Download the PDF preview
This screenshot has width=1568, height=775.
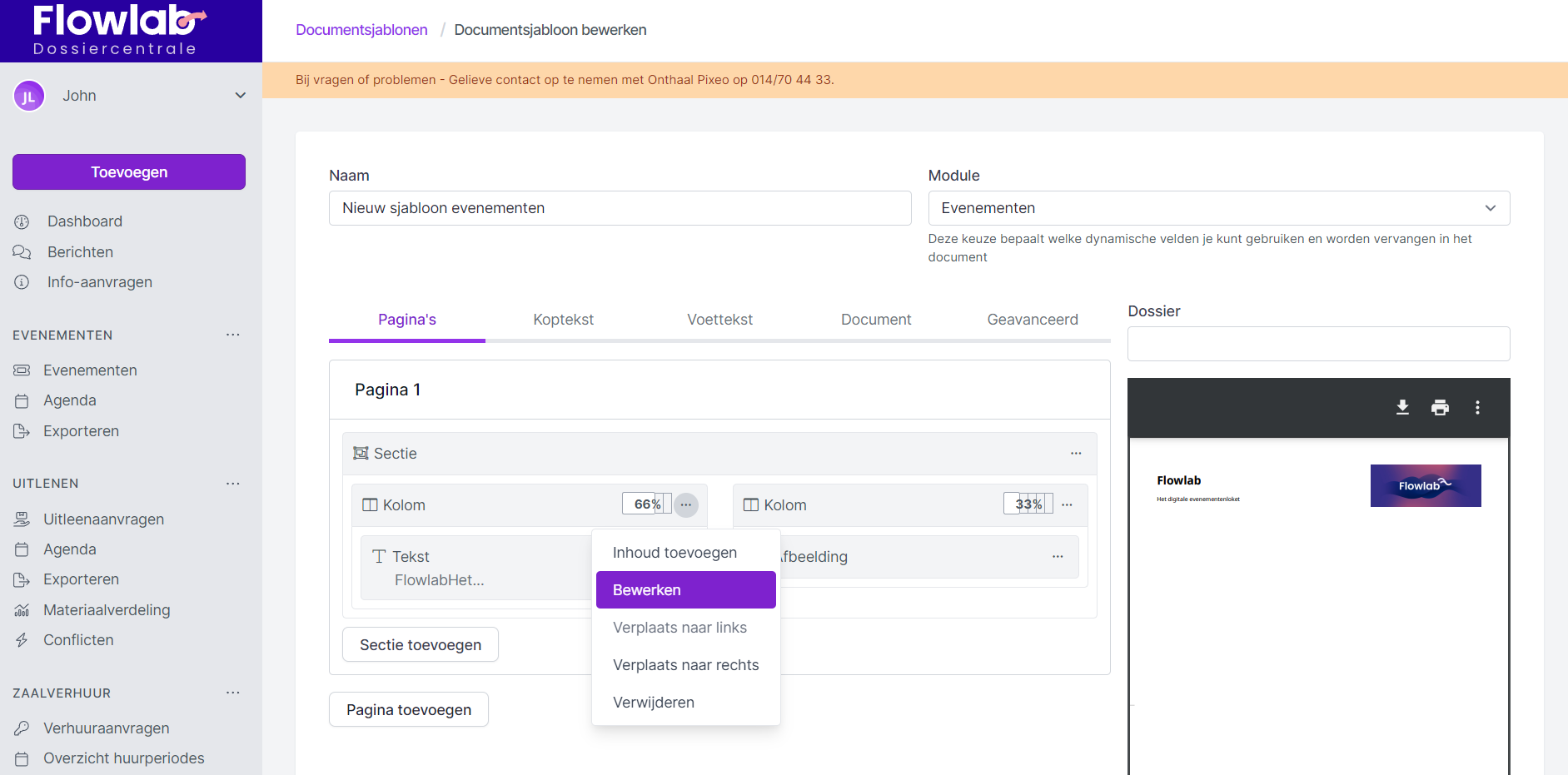1402,407
